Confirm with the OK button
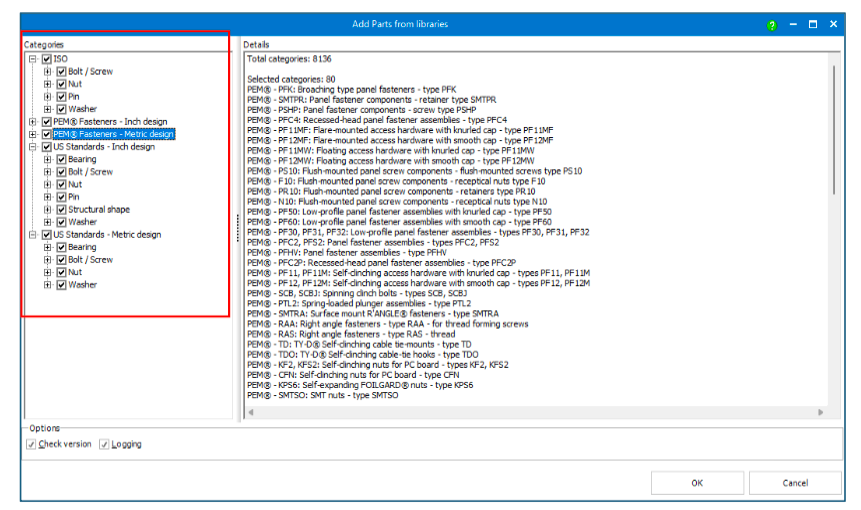Screen dimensions: 861x510 [x=697, y=483]
